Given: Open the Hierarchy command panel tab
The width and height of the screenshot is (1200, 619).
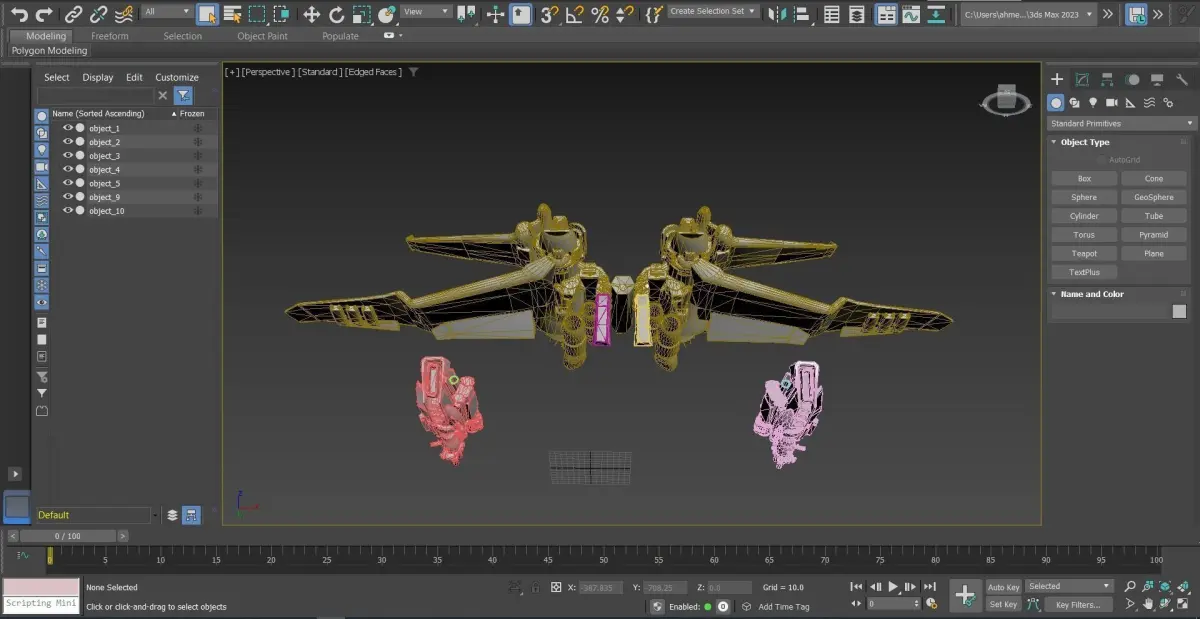Looking at the screenshot, I should click(1107, 79).
